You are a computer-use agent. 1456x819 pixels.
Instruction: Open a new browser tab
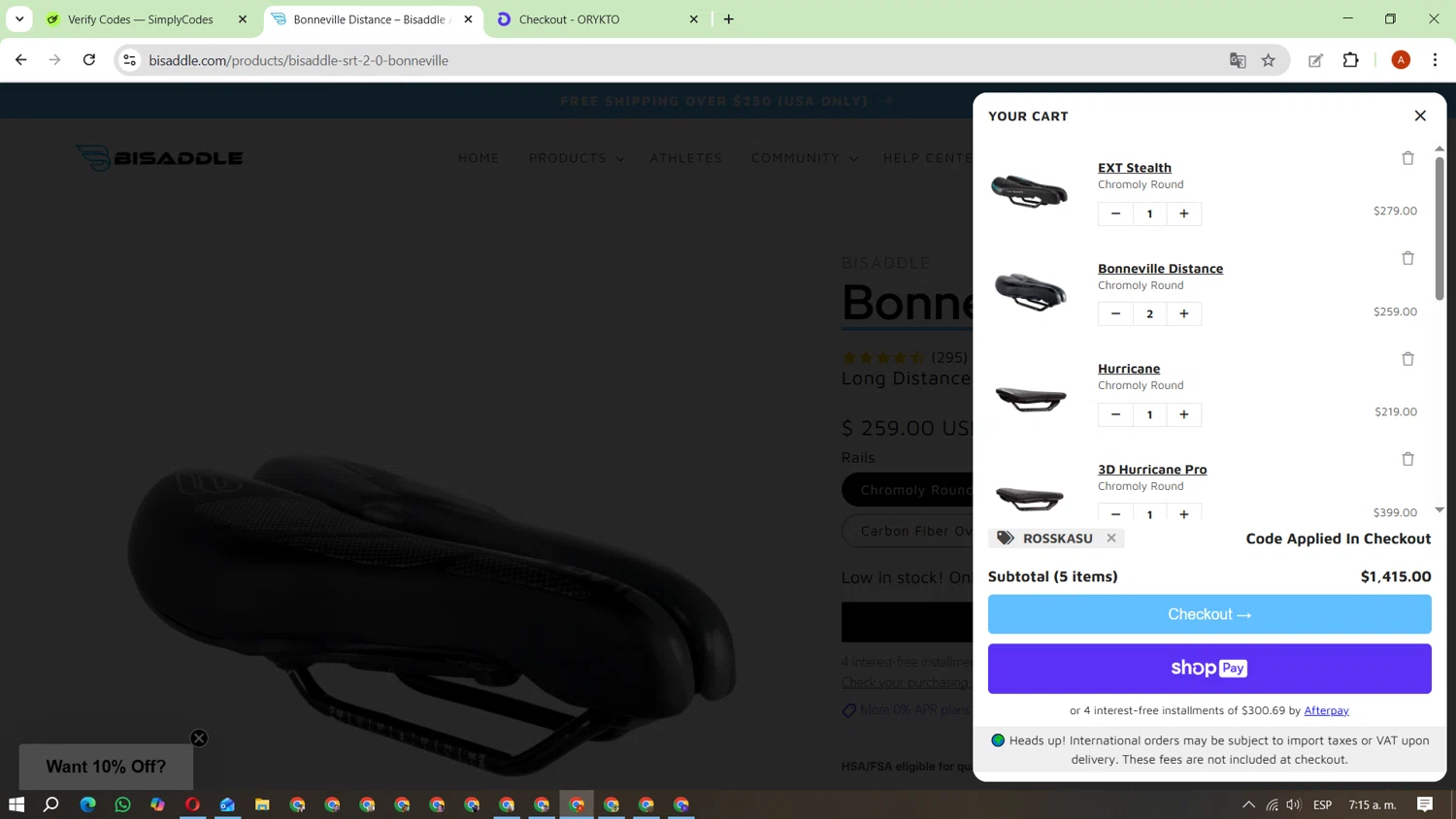tap(729, 19)
